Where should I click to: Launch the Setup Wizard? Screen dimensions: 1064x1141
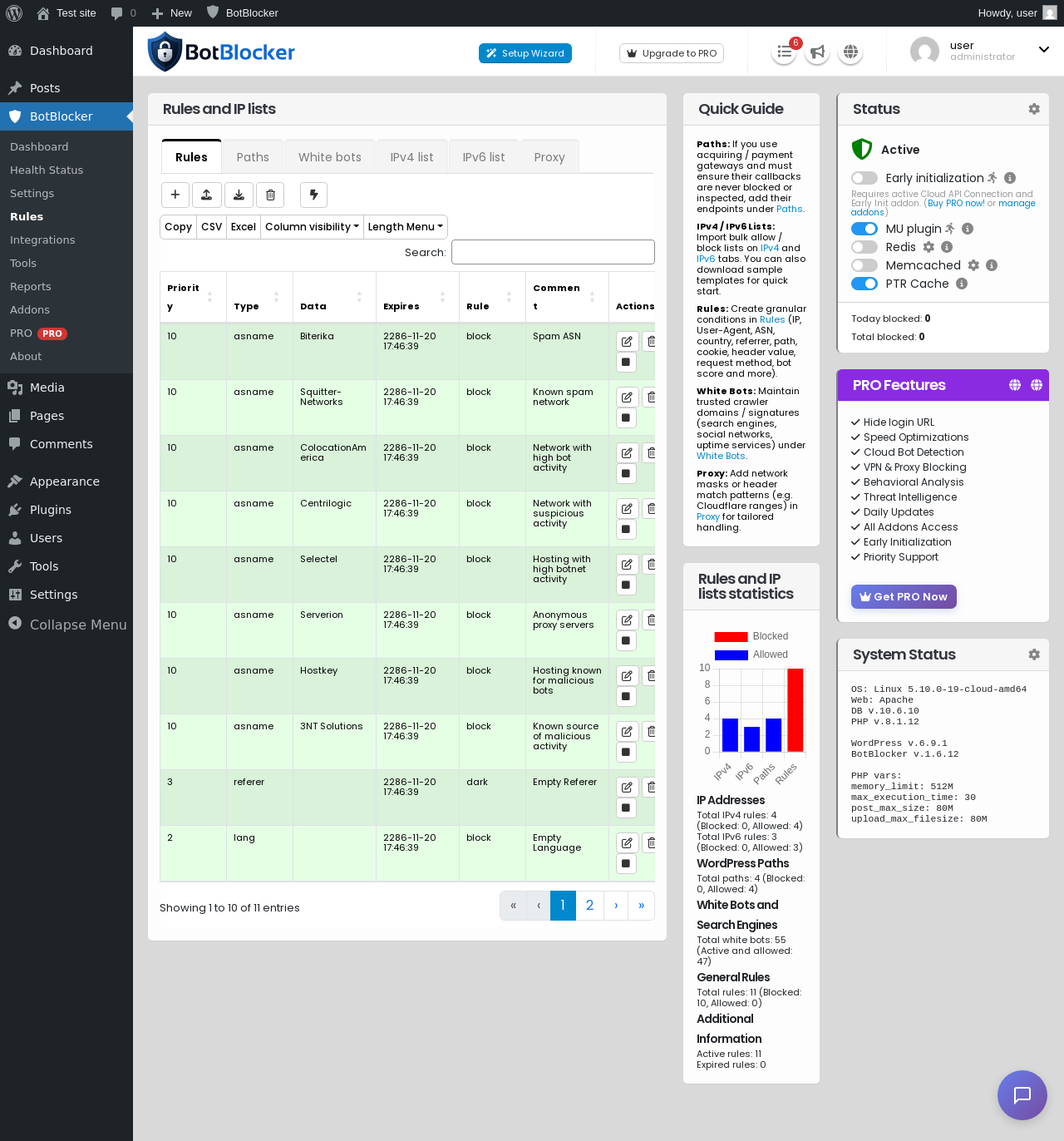pyautogui.click(x=525, y=53)
